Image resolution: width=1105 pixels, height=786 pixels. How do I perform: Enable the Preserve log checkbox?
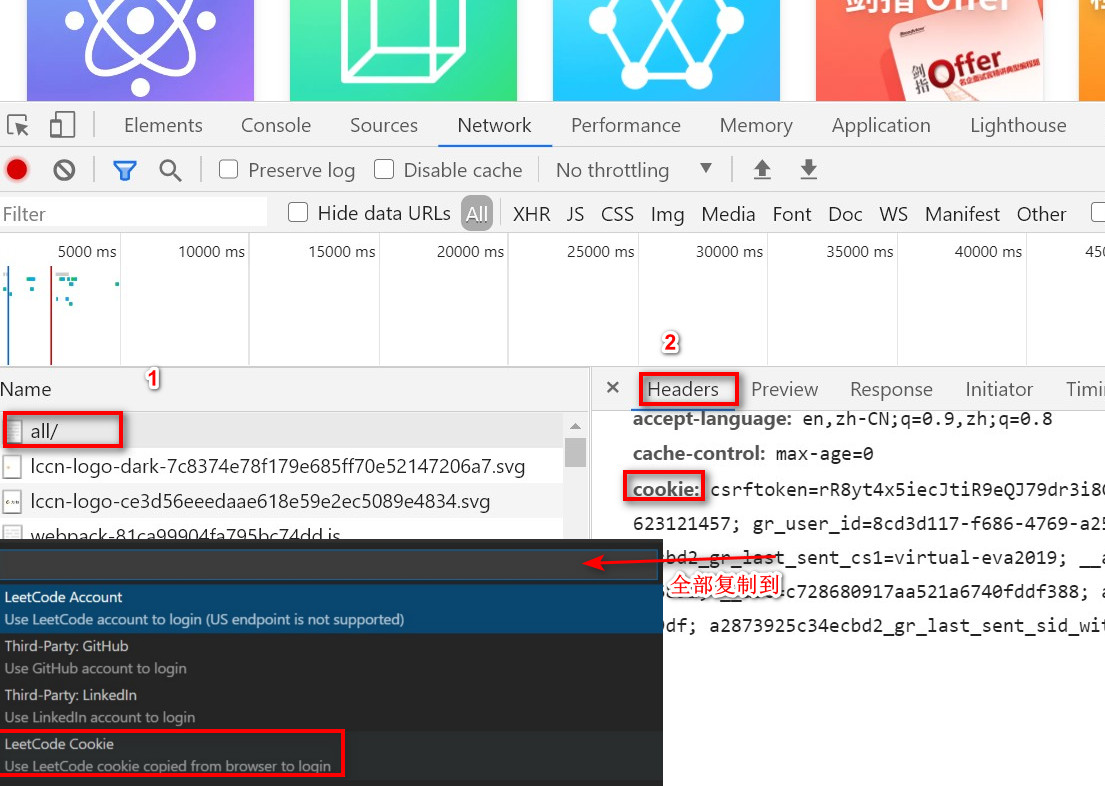pos(228,169)
